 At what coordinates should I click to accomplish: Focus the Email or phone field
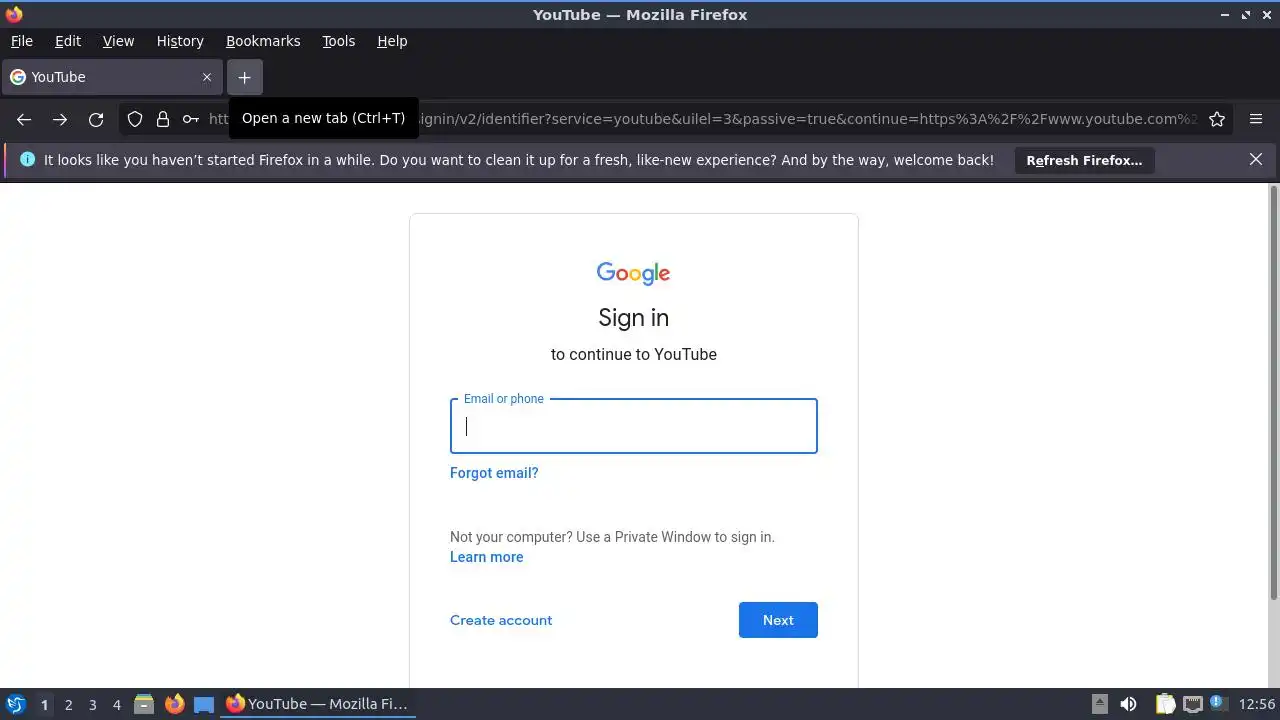pos(634,426)
